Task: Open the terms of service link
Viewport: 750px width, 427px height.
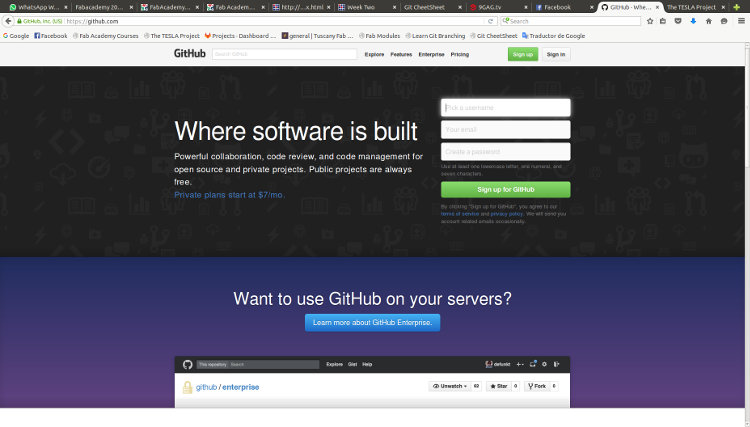Action: pyautogui.click(x=460, y=214)
